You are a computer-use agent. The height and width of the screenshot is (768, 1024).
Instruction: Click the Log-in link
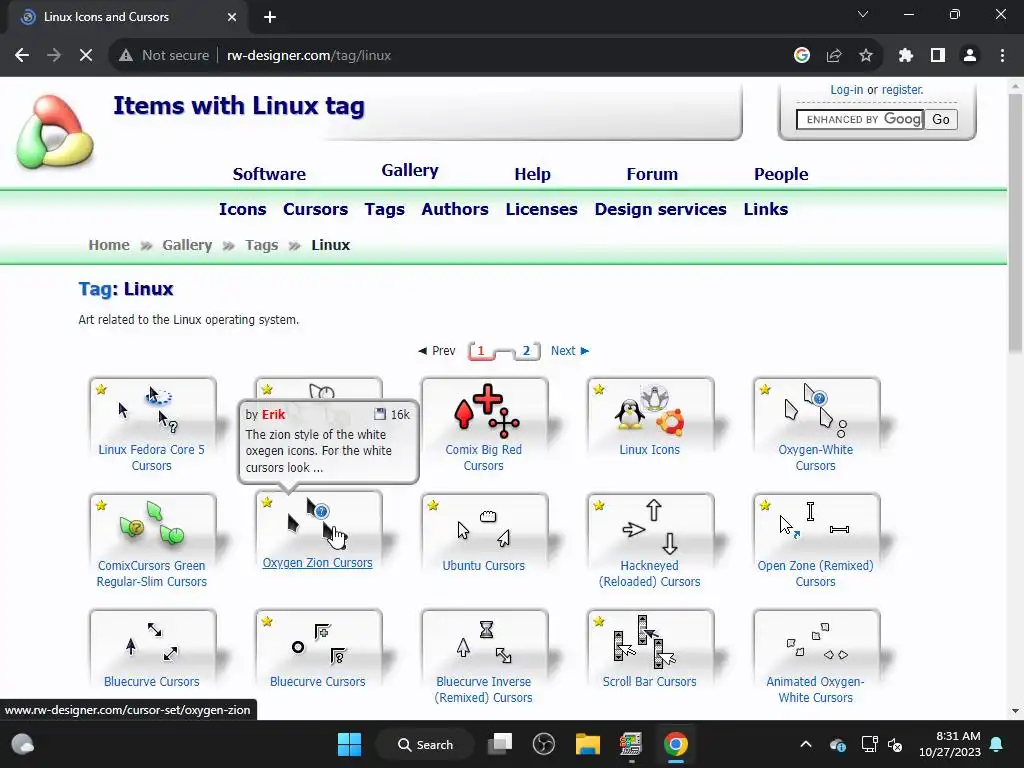pos(846,89)
